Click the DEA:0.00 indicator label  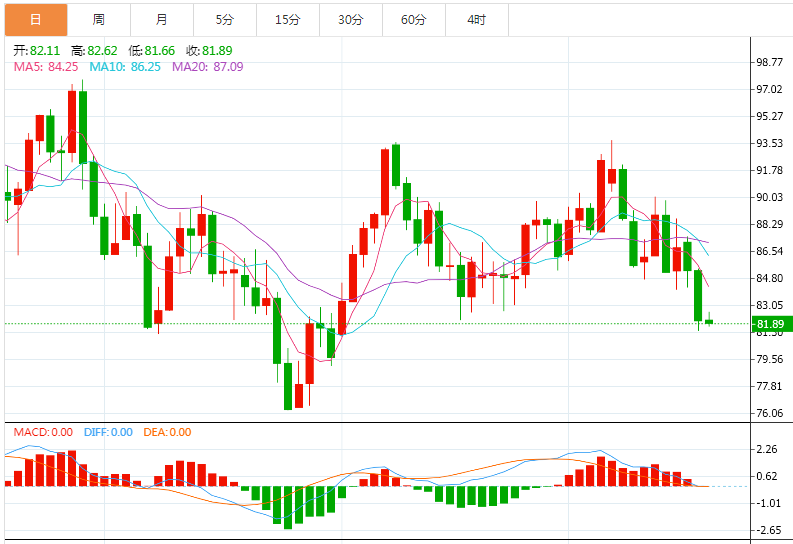pos(167,432)
